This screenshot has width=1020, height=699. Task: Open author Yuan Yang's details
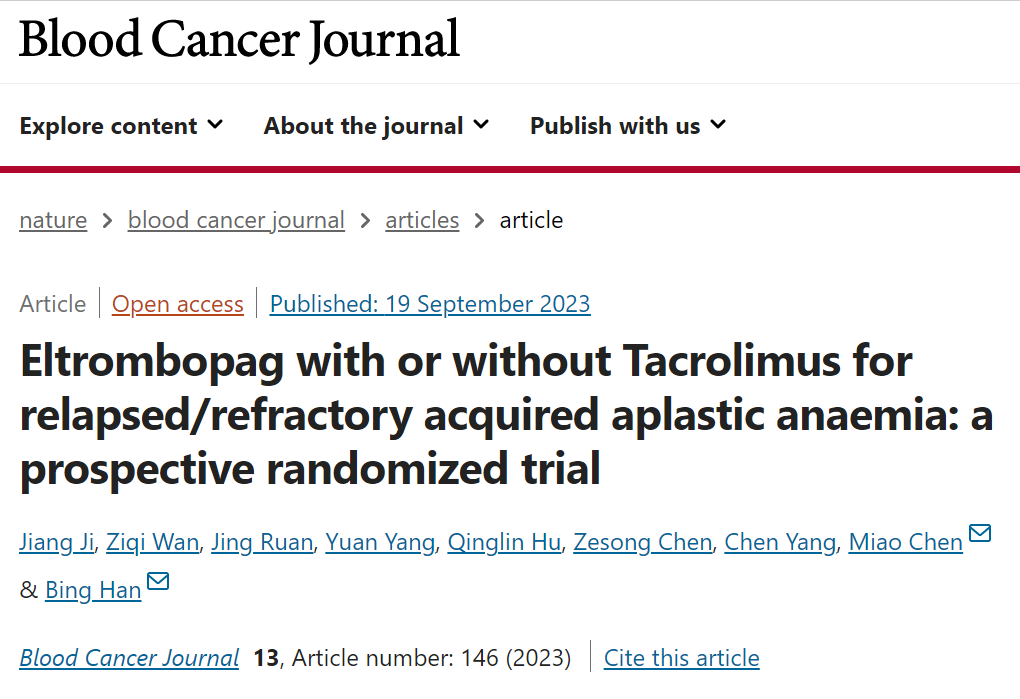(x=381, y=542)
